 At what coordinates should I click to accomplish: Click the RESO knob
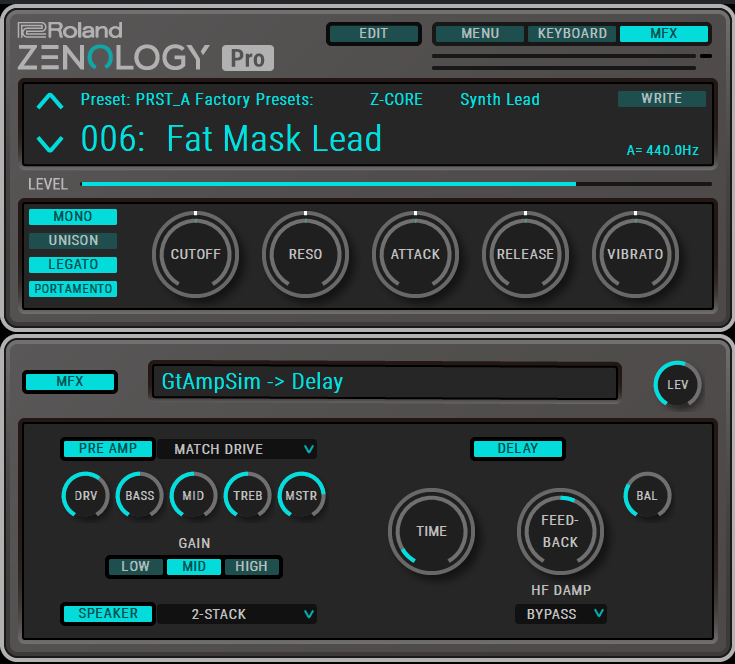point(306,254)
